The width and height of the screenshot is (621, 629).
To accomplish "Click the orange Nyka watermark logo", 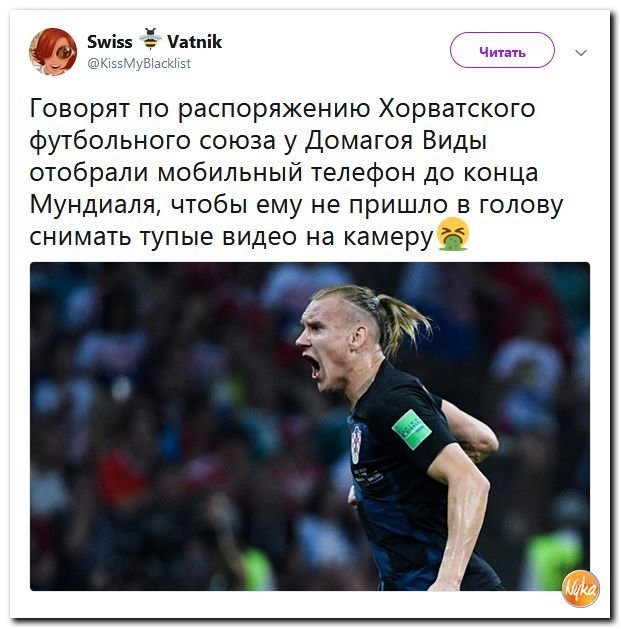I will [580, 588].
